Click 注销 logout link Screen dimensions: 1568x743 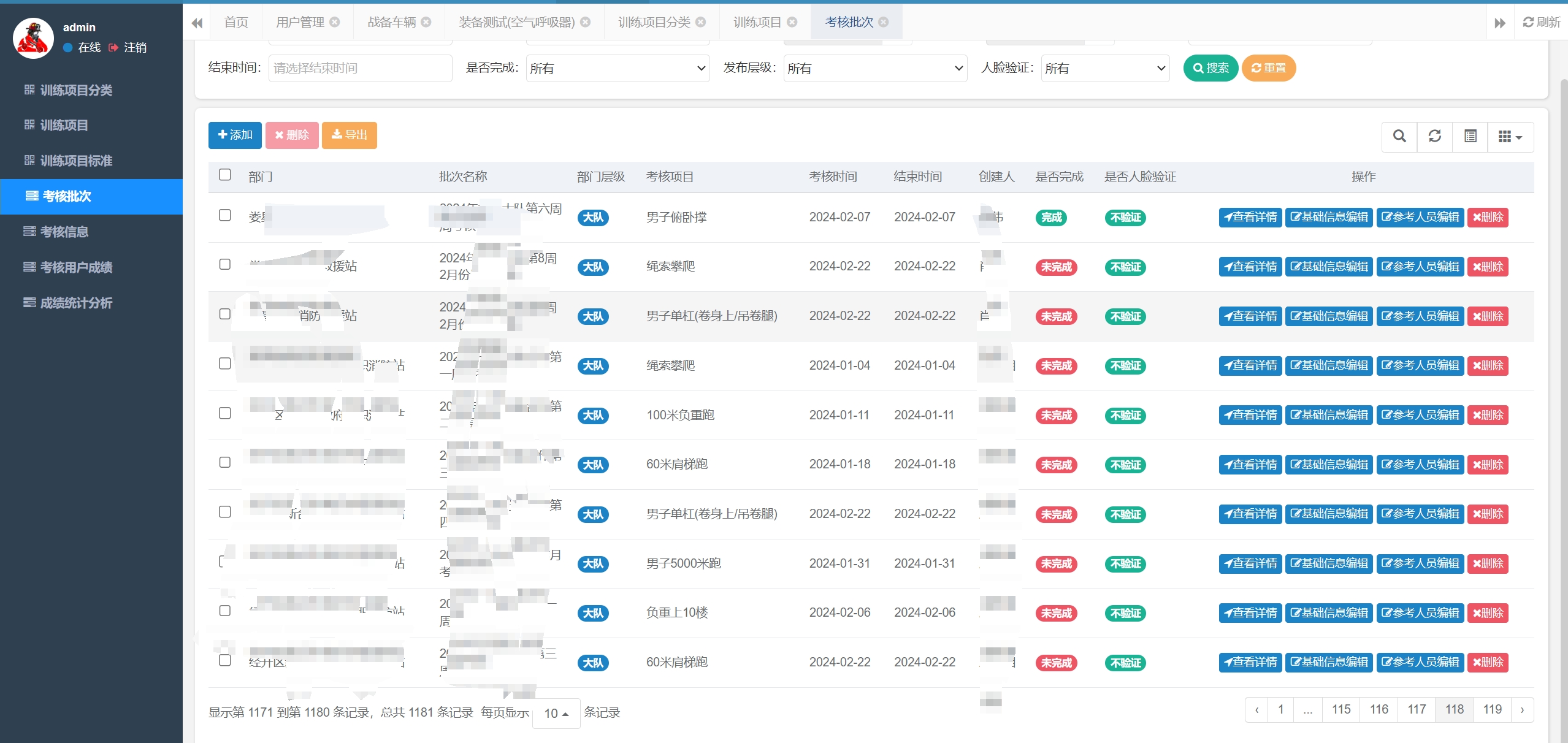[x=128, y=48]
